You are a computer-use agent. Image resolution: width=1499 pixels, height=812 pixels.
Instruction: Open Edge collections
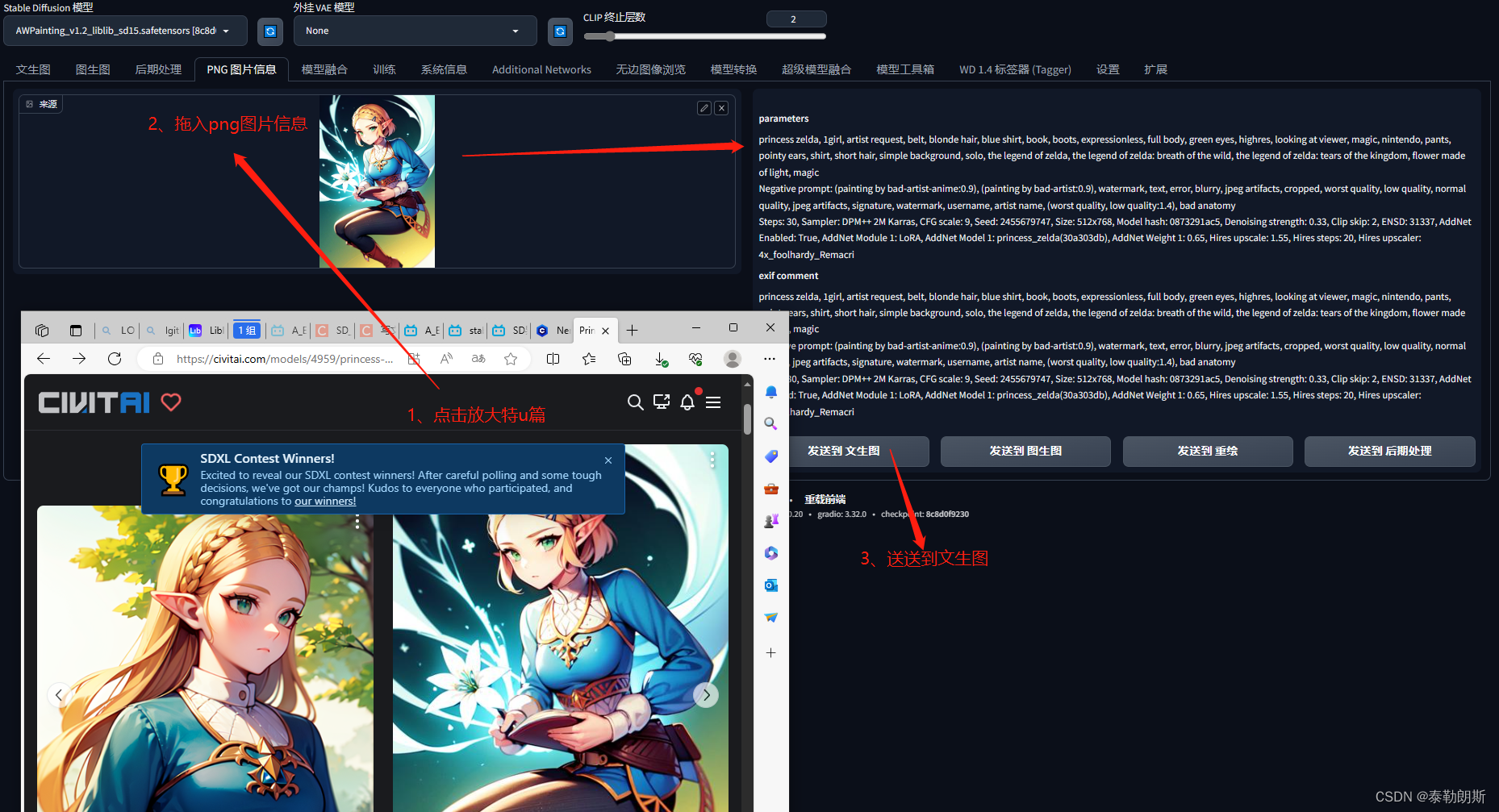624,359
